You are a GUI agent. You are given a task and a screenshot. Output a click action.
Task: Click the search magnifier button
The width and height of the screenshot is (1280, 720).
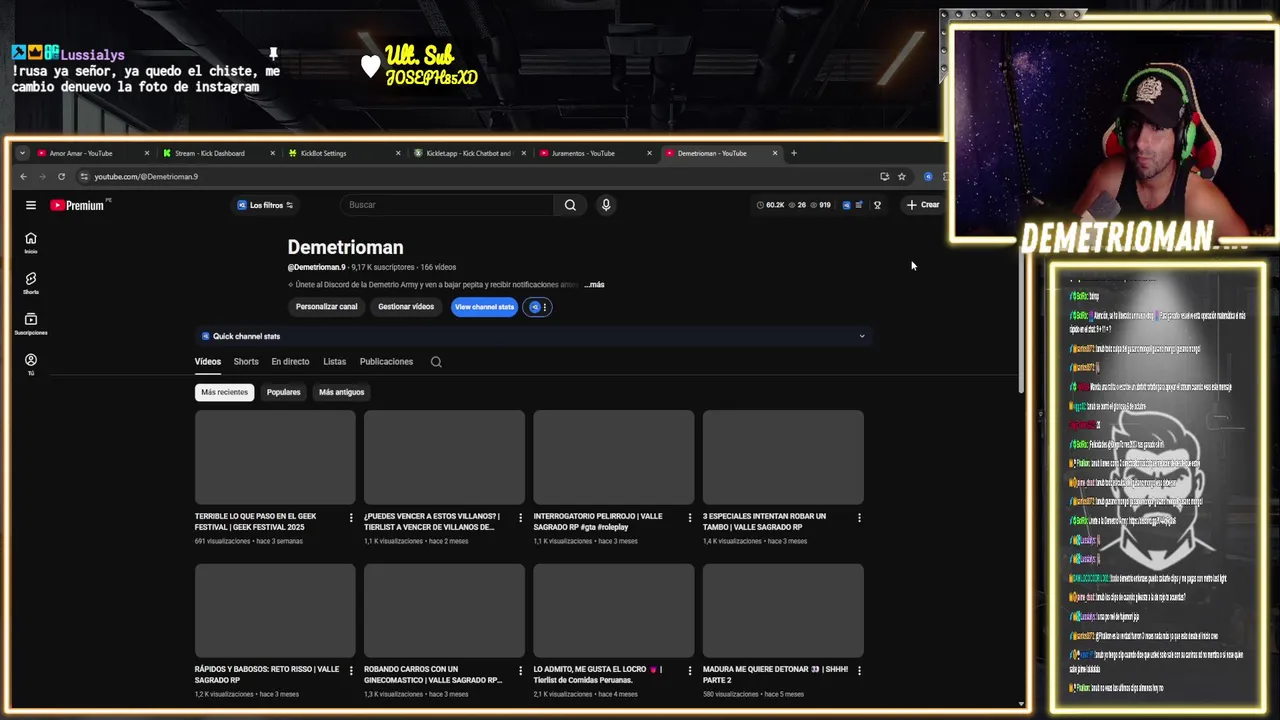(570, 205)
